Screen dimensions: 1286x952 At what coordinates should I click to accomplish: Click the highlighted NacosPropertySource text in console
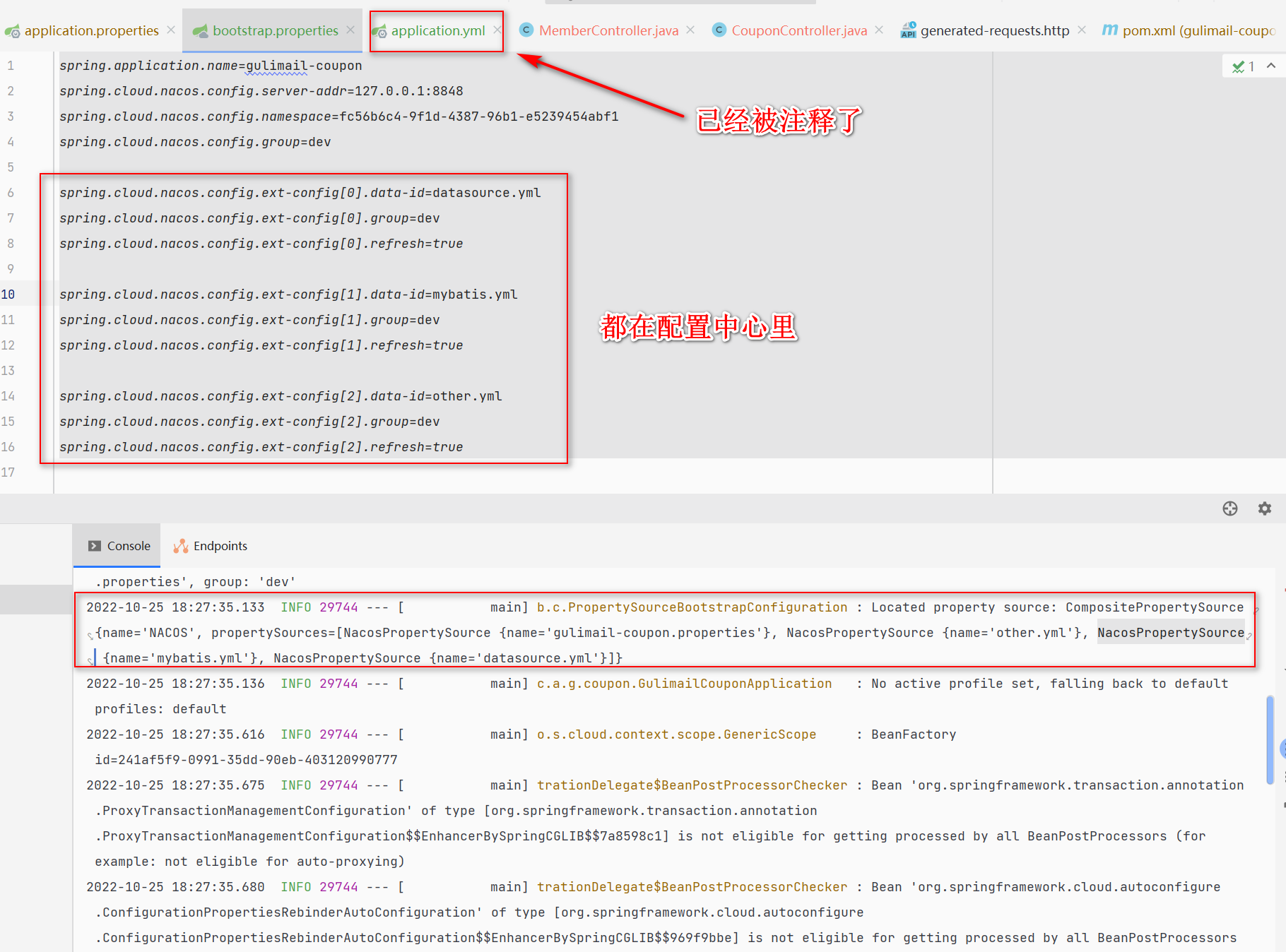pyautogui.click(x=1171, y=633)
